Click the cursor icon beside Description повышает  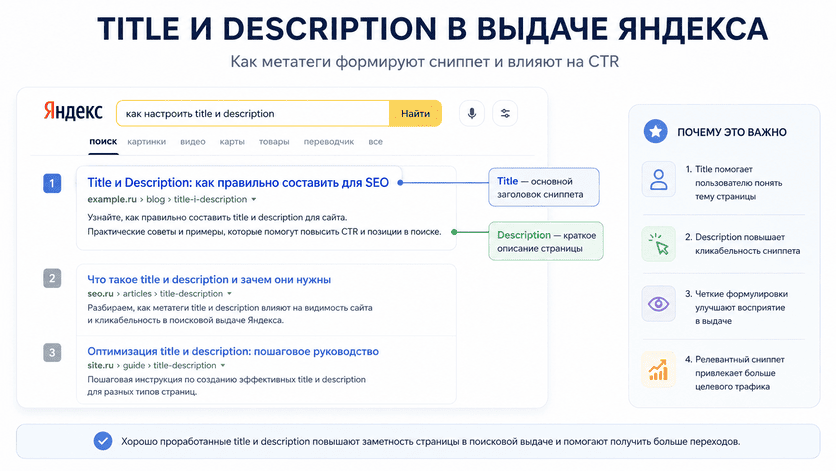(x=658, y=244)
